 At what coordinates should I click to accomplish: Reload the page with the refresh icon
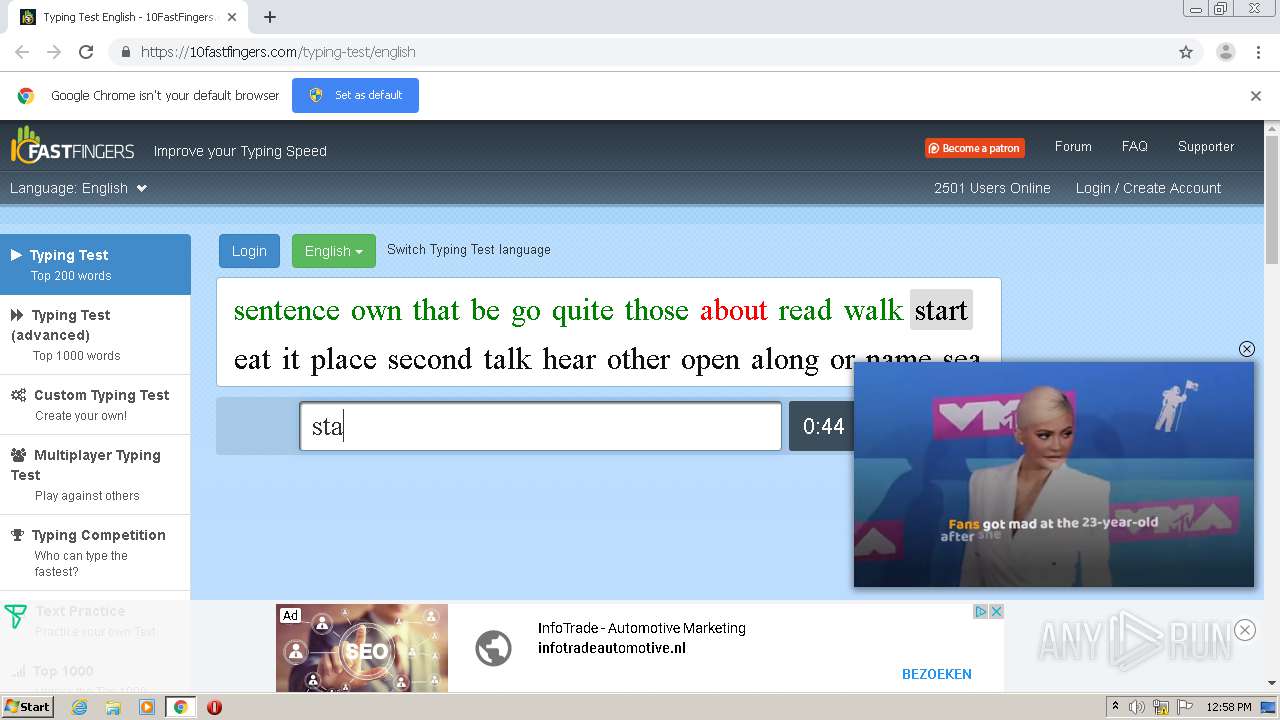tap(86, 52)
